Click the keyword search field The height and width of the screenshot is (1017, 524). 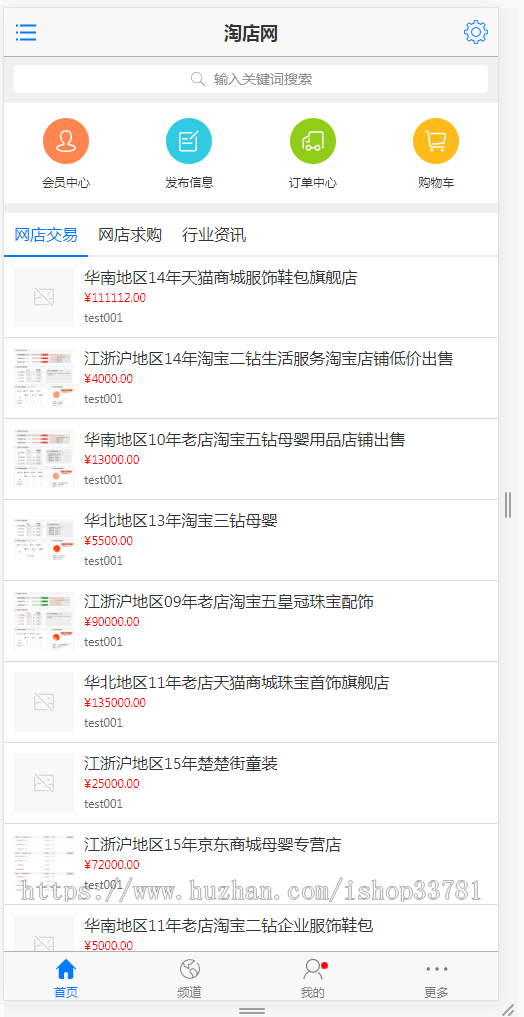[251, 79]
